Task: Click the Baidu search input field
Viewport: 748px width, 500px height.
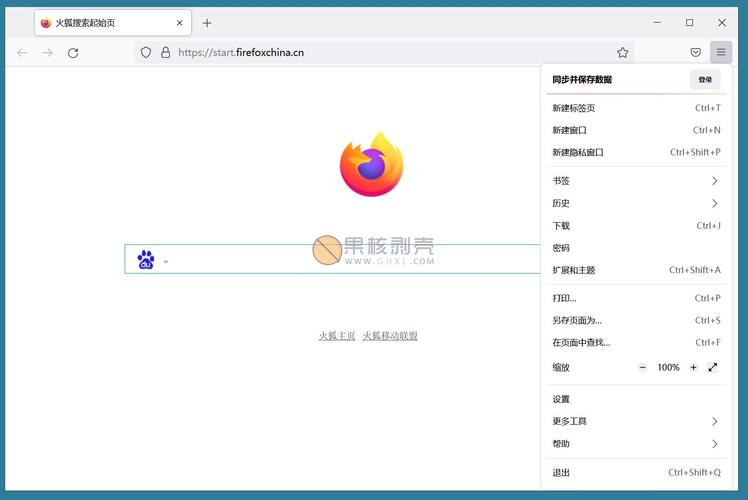Action: (x=350, y=260)
